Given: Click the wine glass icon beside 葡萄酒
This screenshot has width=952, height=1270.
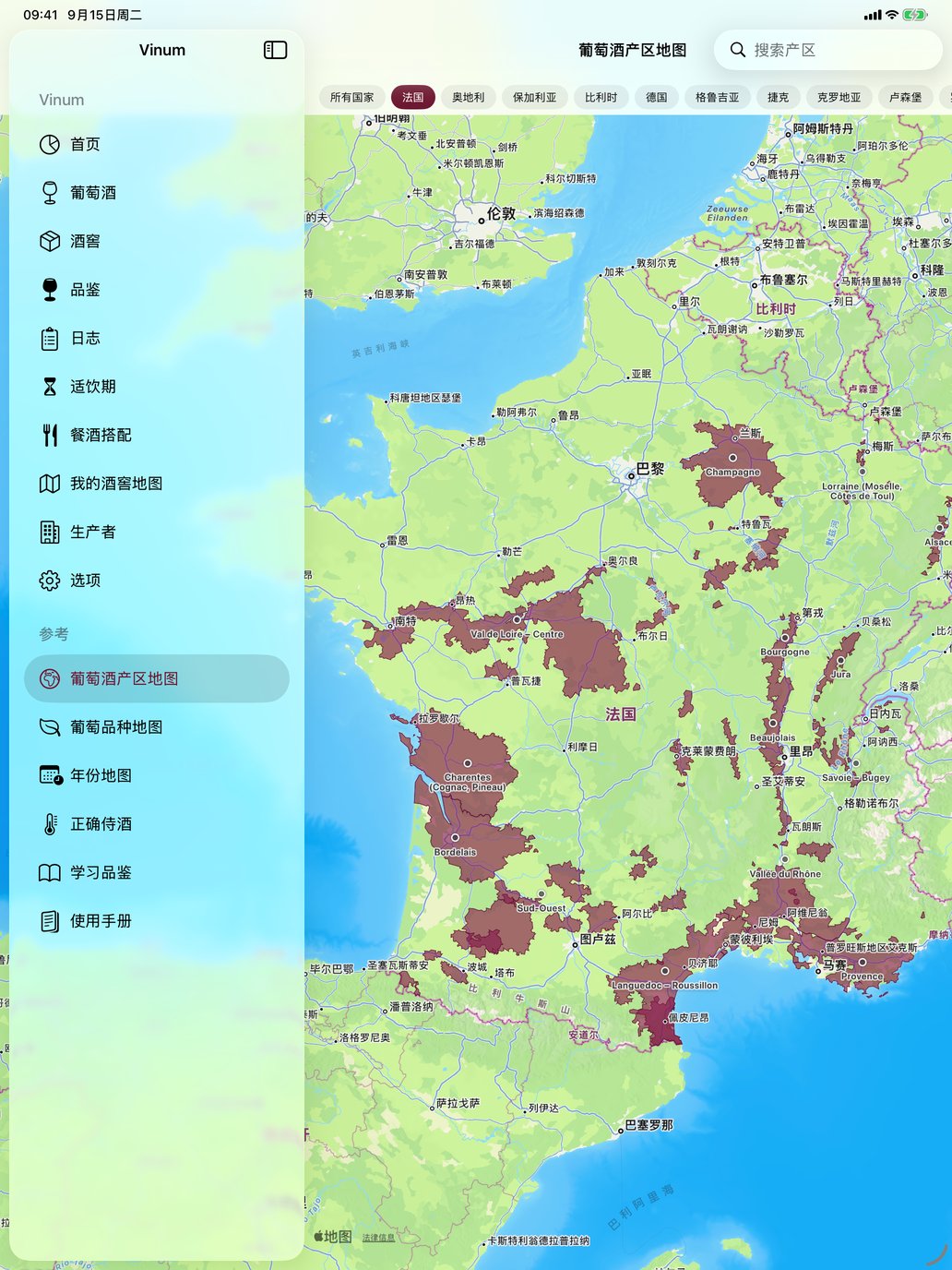Looking at the screenshot, I should tap(50, 192).
